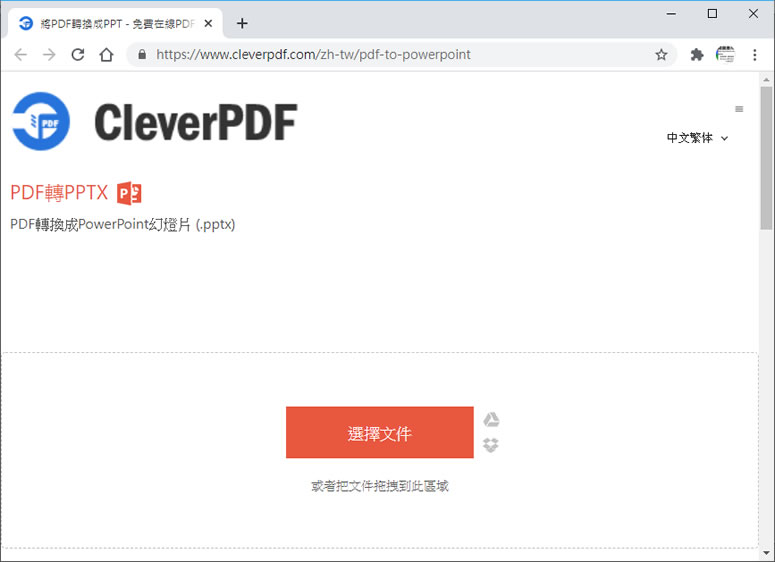This screenshot has width=775, height=562.
Task: Click the PowerPoint icon beside PDF轉PPTX
Action: (129, 193)
